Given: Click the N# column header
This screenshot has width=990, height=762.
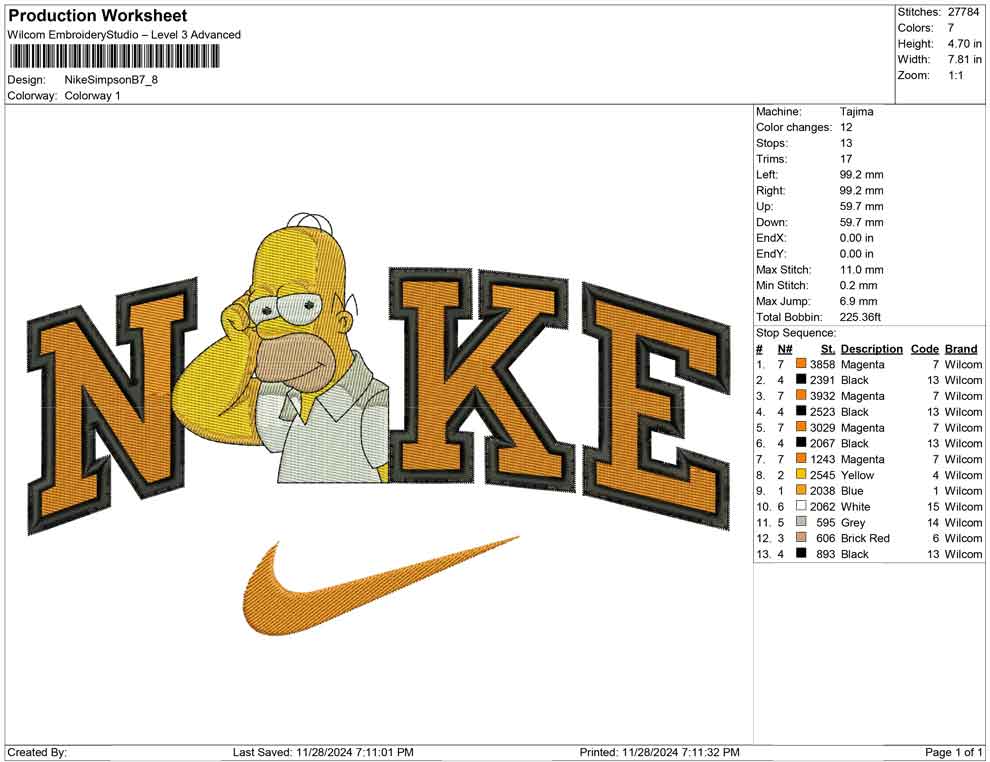Looking at the screenshot, I should pos(785,349).
